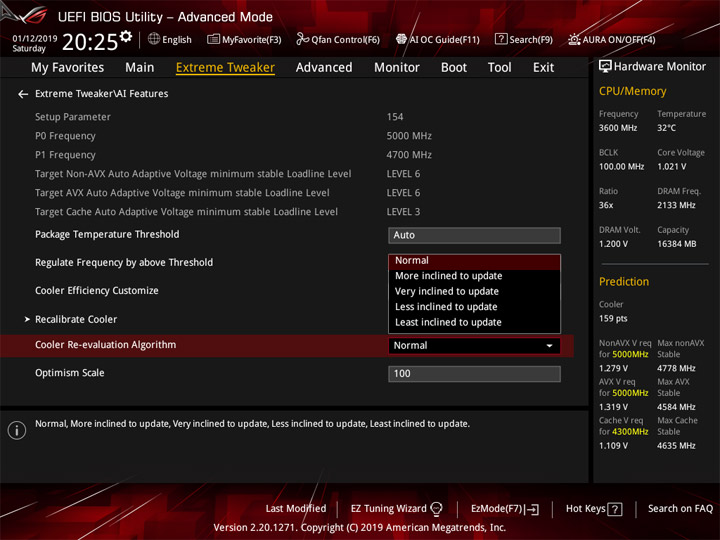This screenshot has height=540, width=720.
Task: Click Prediction heading in Hardware Monitor
Action: (624, 281)
